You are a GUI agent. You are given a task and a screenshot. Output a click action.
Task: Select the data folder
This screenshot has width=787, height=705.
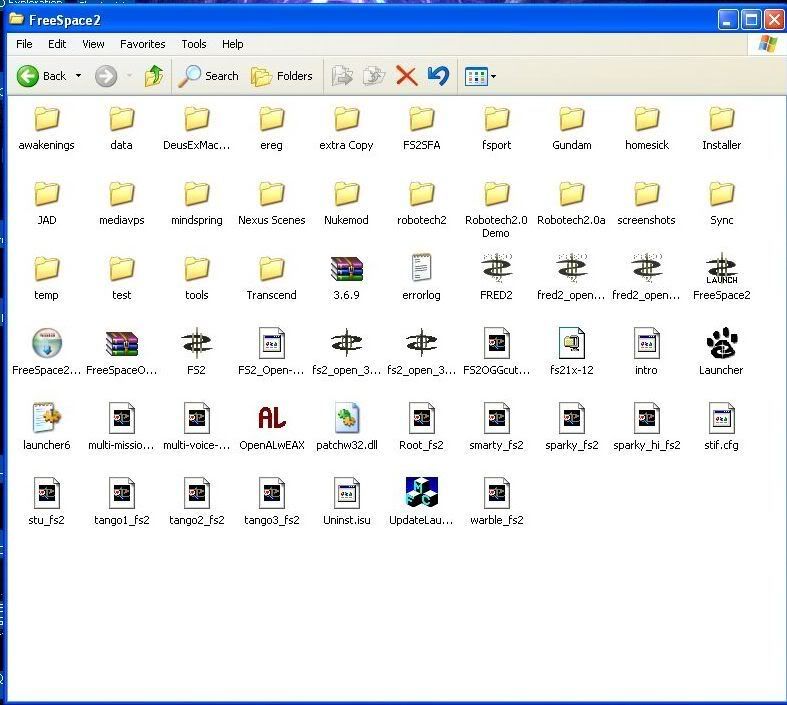click(121, 128)
